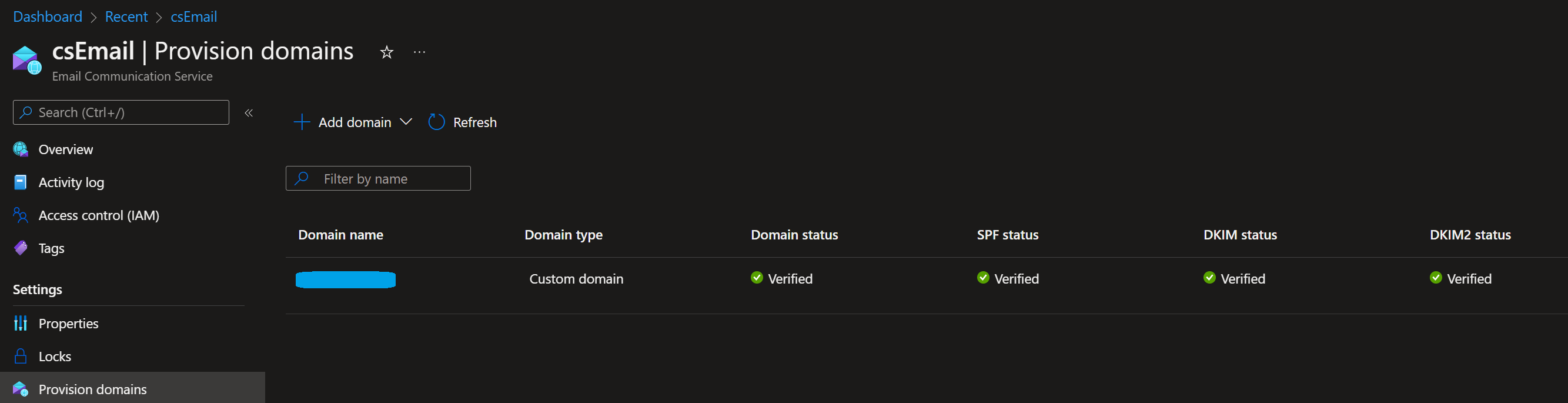The image size is (1568, 403).
Task: Click the Access control people icon
Action: click(x=21, y=215)
